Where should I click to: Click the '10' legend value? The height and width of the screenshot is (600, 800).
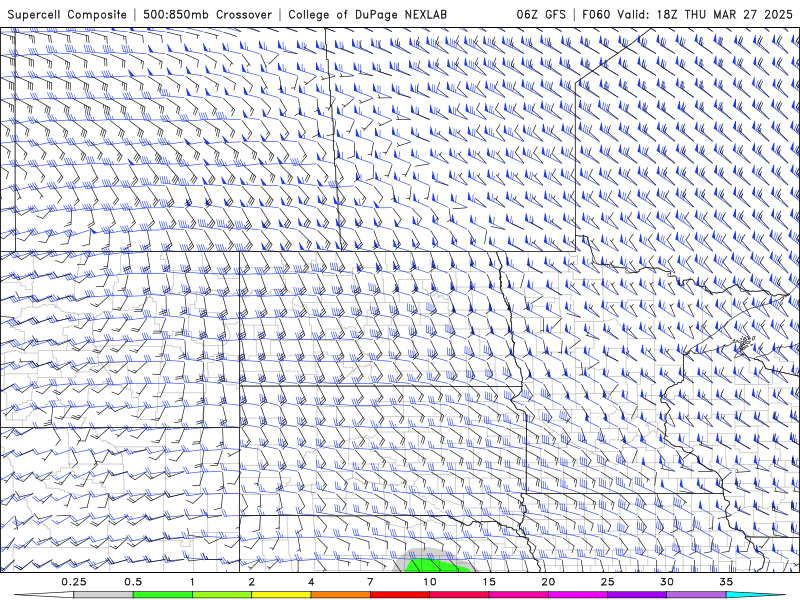[430, 582]
